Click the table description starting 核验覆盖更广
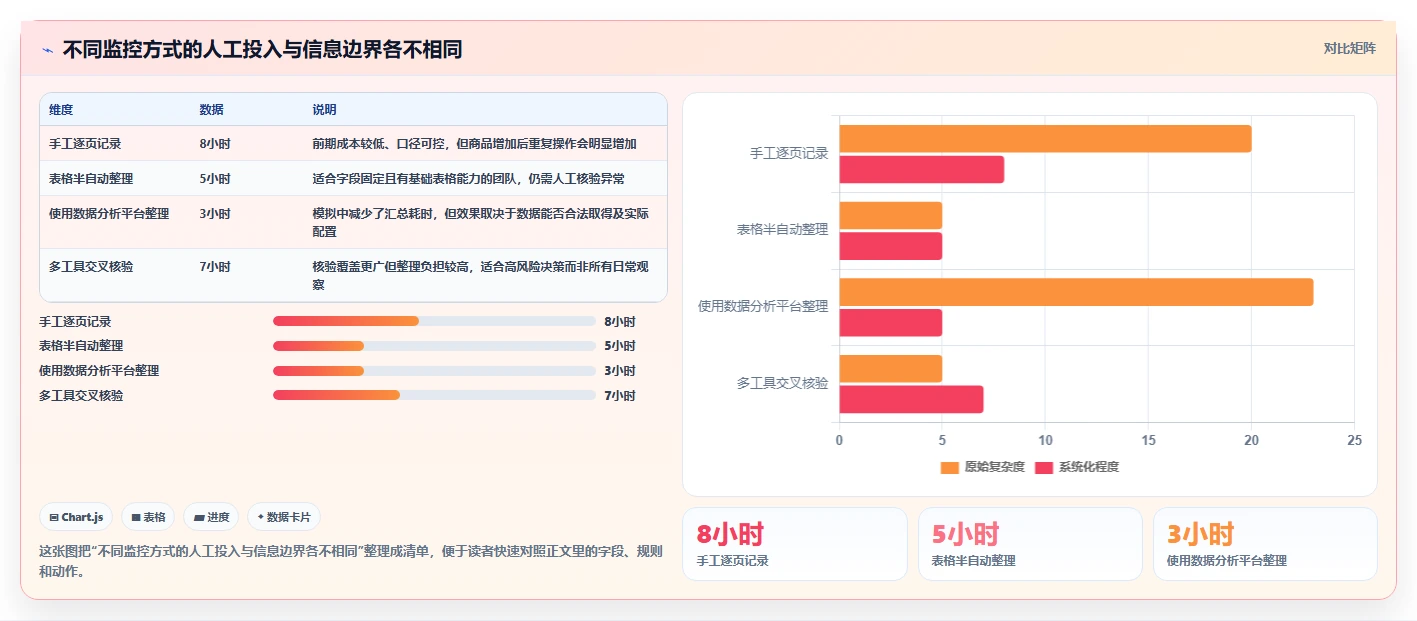Viewport: 1417px width, 621px height. 481,275
